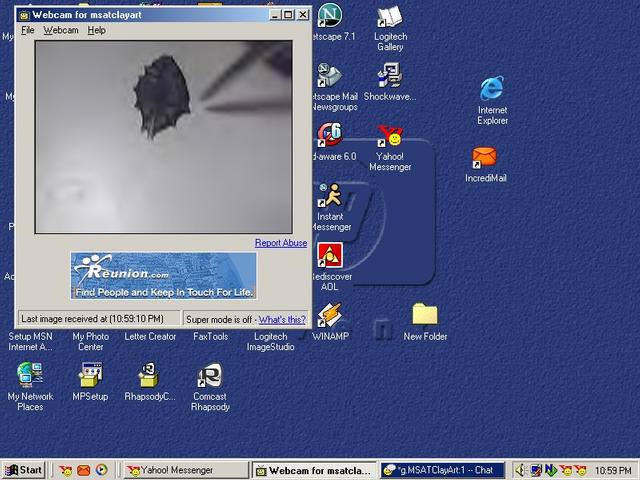Click the Netscape N tray icon
640x480 pixels.
[551, 471]
